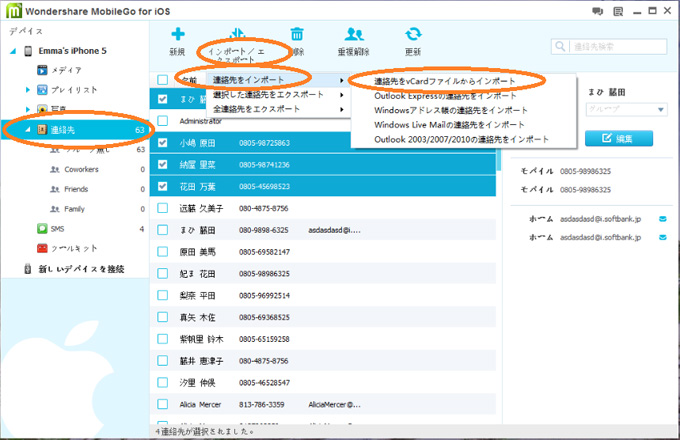Check the 远藤 久美子 contact checkbox
680x440 pixels.
(163, 208)
